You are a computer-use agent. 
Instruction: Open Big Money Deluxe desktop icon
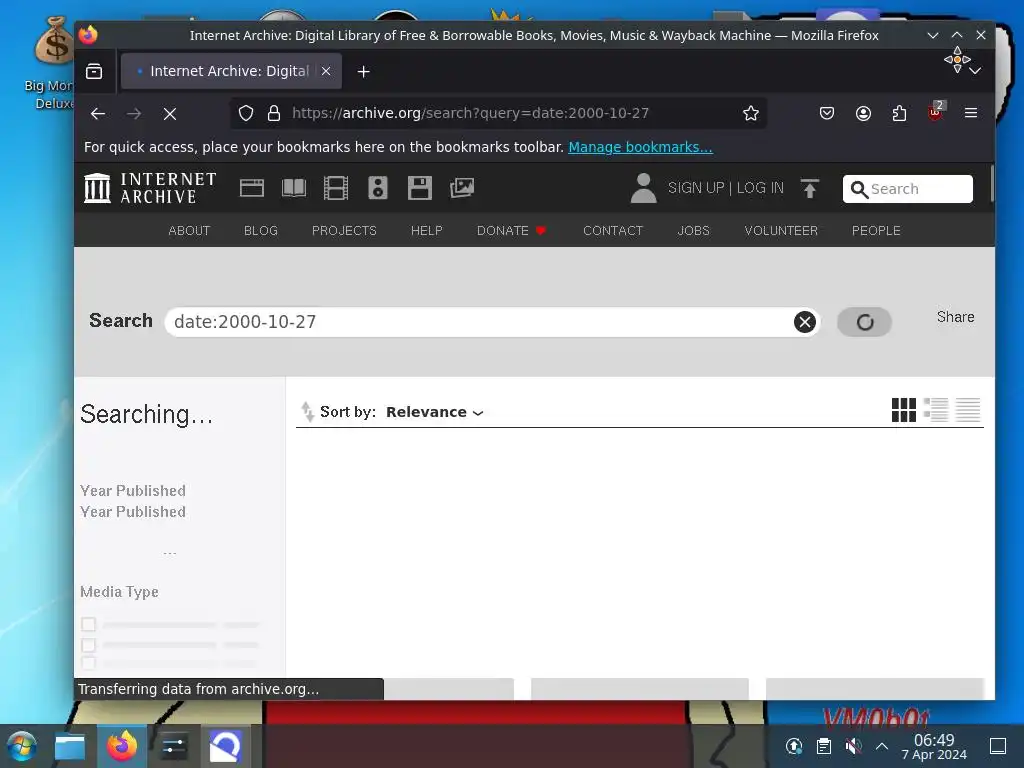[x=52, y=63]
